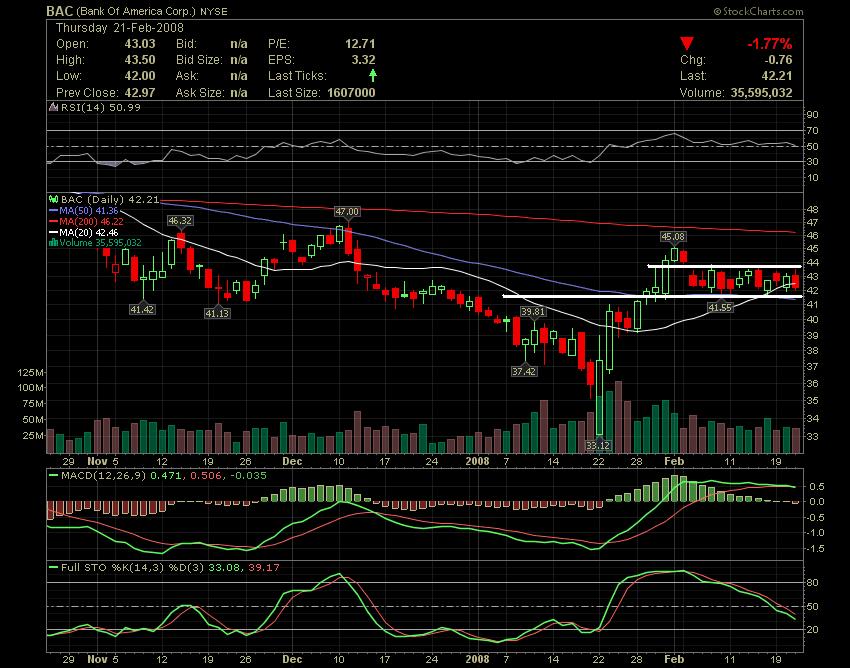Click the 48 price axis label
850x668 pixels.
(812, 209)
